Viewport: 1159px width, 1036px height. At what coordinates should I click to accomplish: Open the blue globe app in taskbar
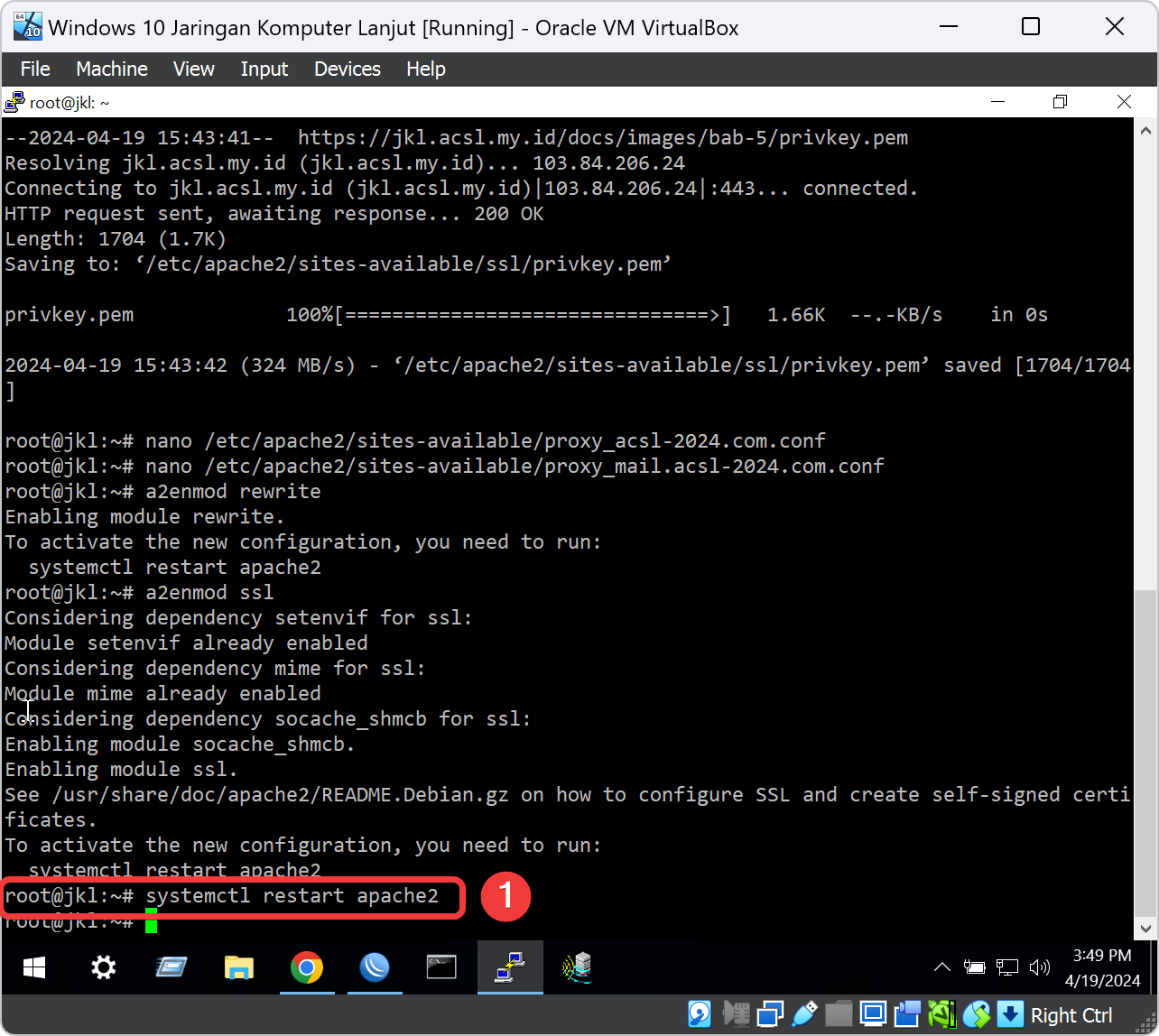click(x=375, y=968)
